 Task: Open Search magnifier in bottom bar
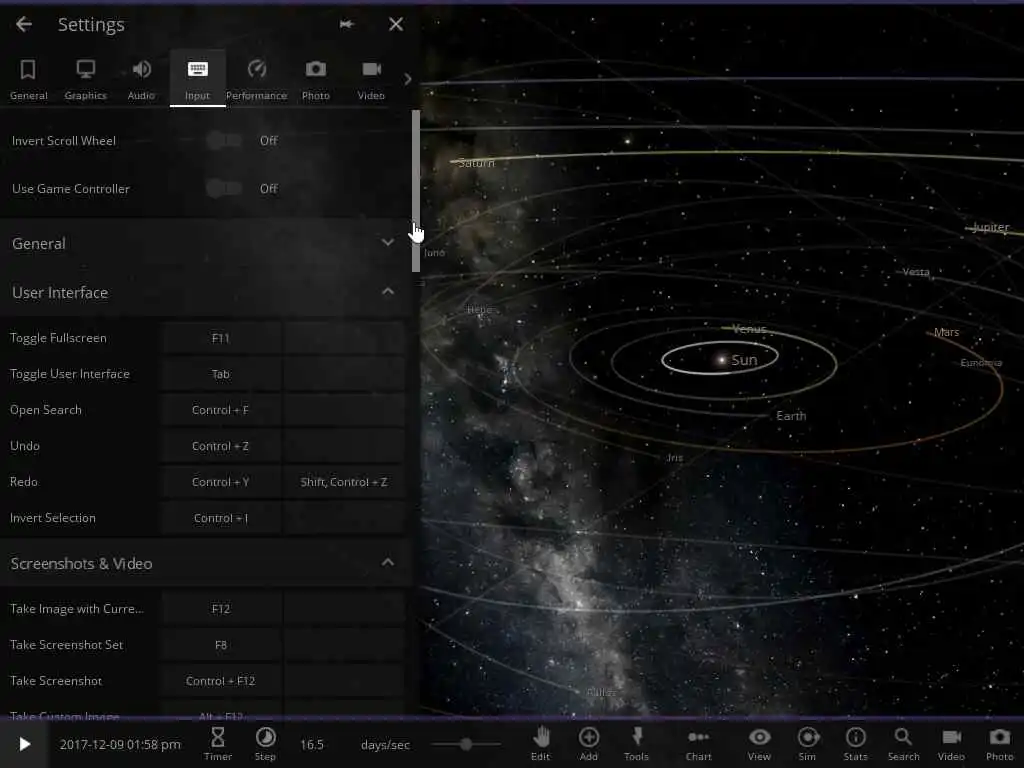903,744
